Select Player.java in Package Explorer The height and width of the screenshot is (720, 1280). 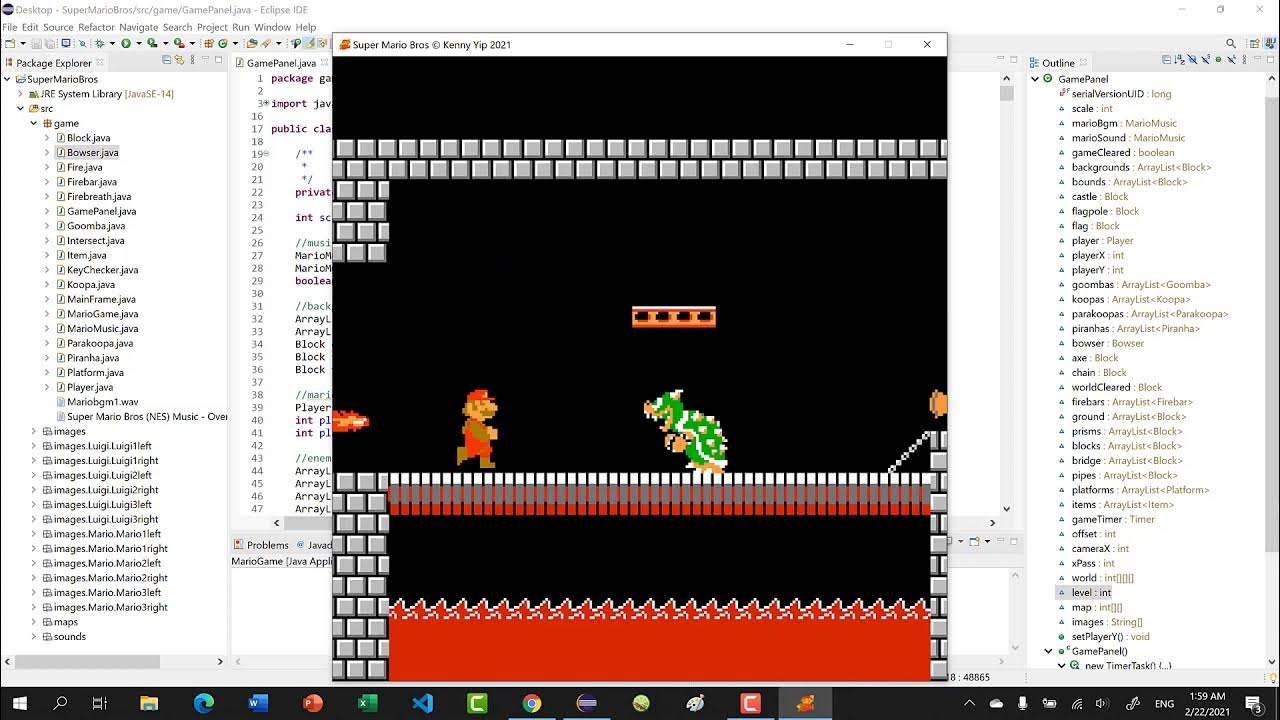click(x=89, y=387)
